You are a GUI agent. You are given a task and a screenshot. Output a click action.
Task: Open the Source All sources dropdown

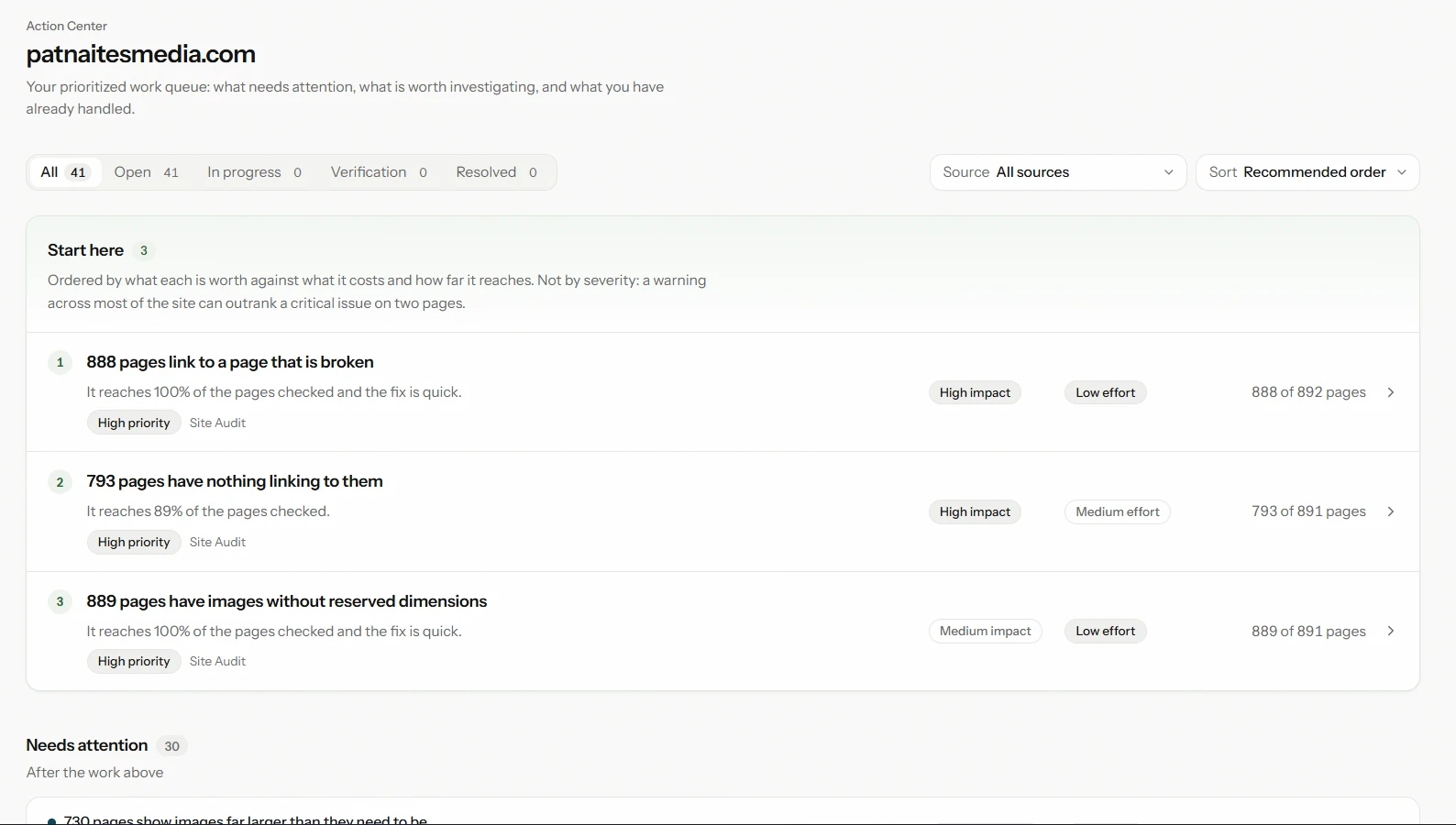click(x=1058, y=172)
